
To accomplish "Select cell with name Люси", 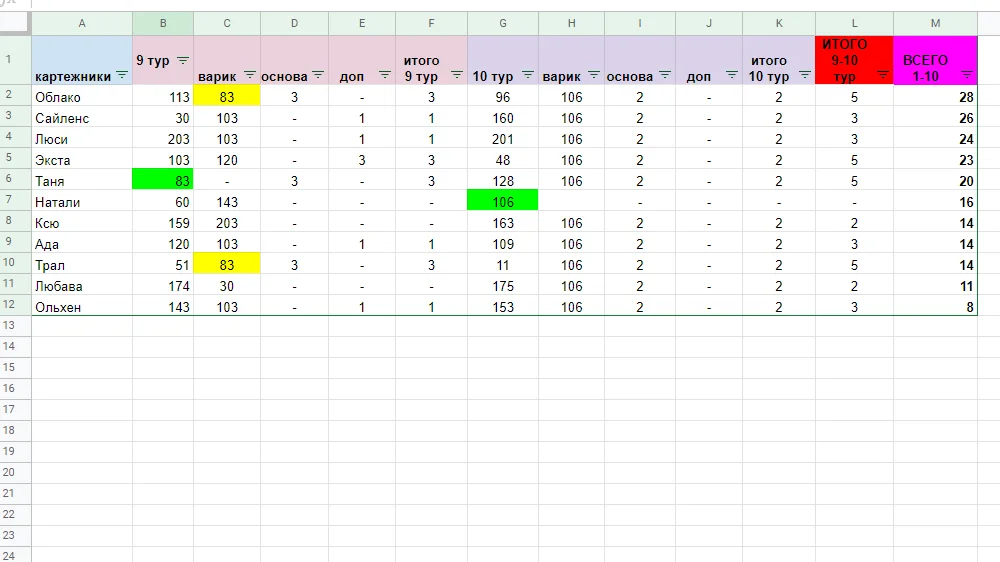I will tap(82, 139).
